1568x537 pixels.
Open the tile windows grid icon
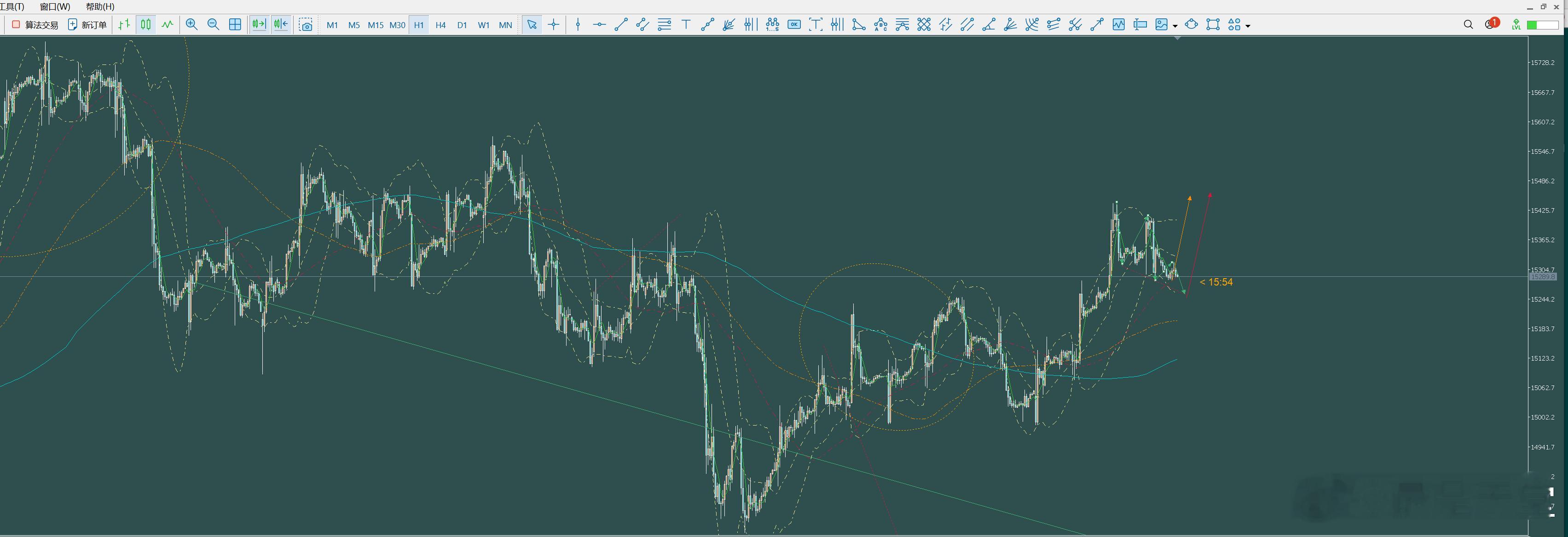[x=235, y=24]
